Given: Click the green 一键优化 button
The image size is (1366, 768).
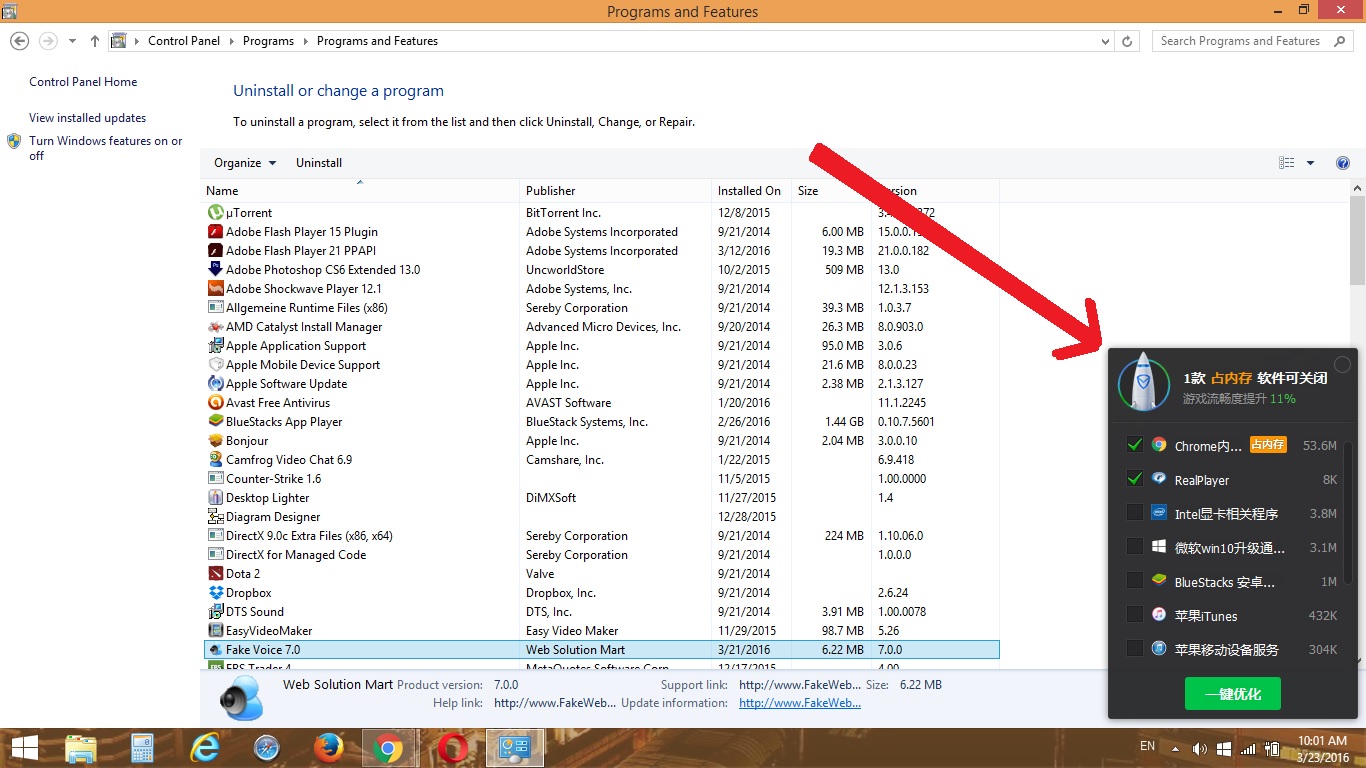Looking at the screenshot, I should (1232, 694).
